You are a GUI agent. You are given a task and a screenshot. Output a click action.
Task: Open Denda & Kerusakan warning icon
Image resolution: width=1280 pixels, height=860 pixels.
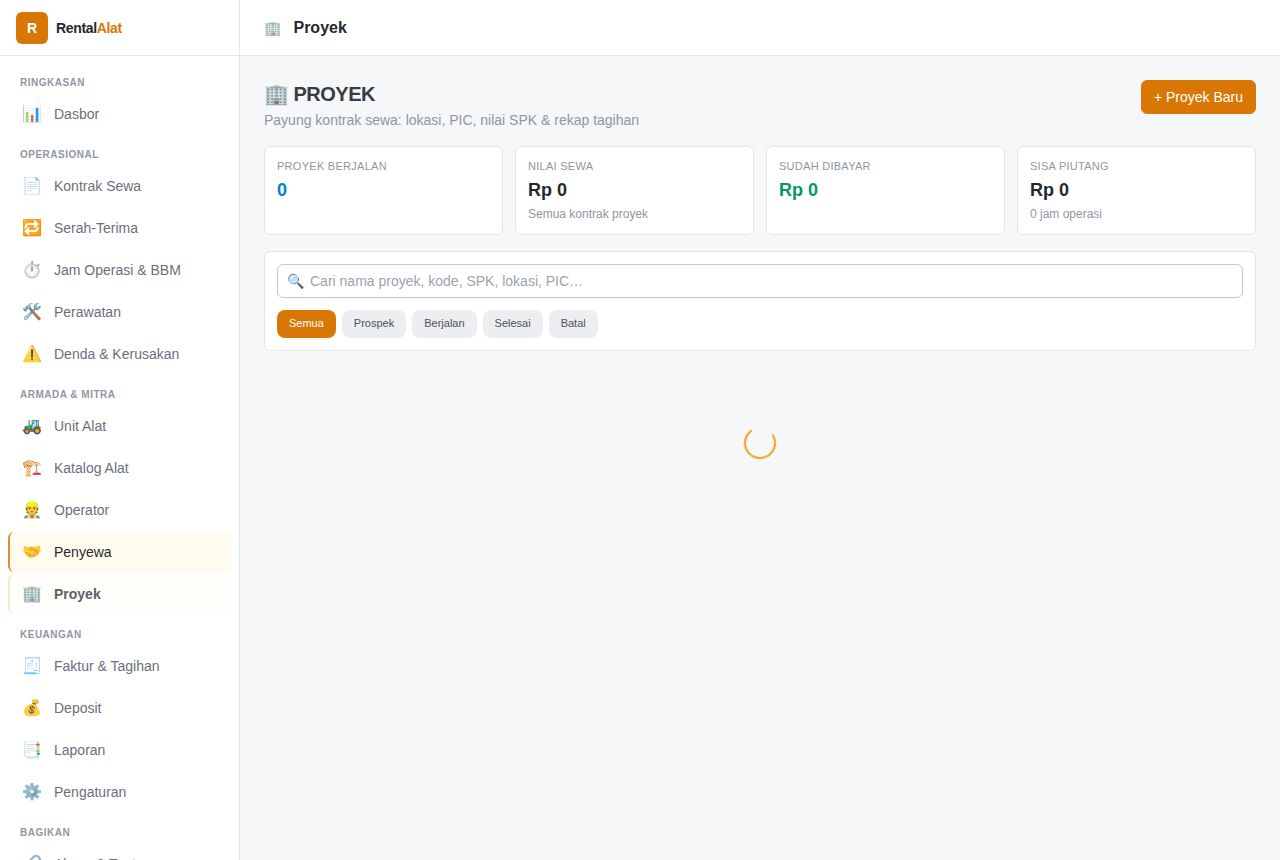[32, 354]
